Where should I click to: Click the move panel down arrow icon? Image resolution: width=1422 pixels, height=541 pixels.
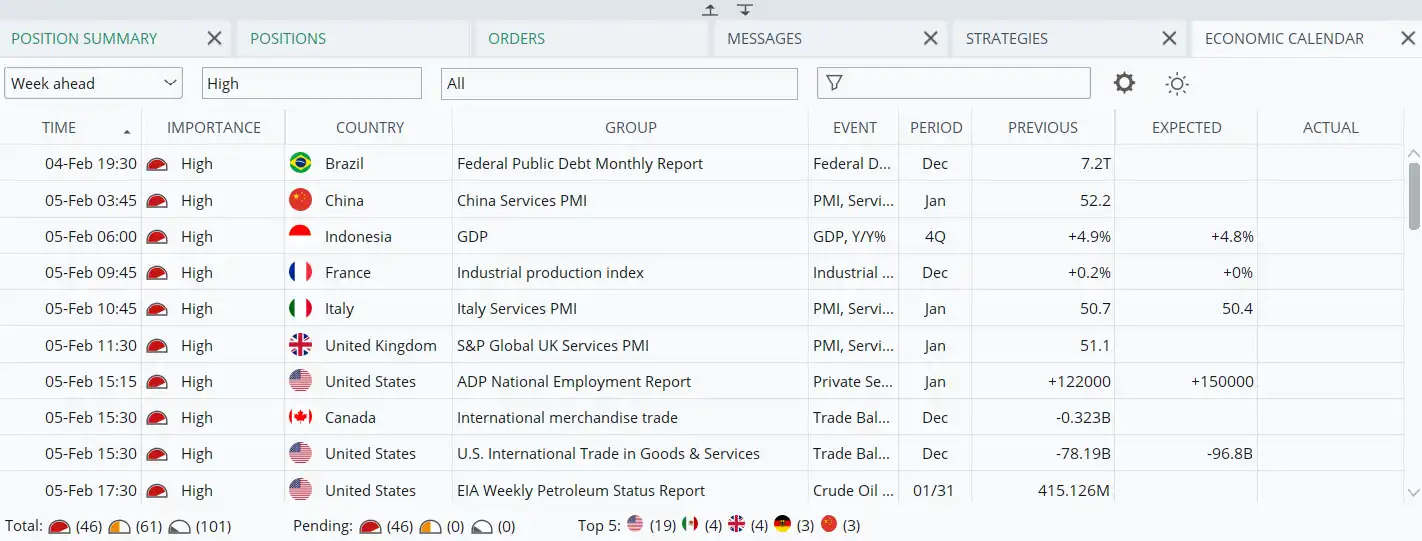pyautogui.click(x=745, y=9)
